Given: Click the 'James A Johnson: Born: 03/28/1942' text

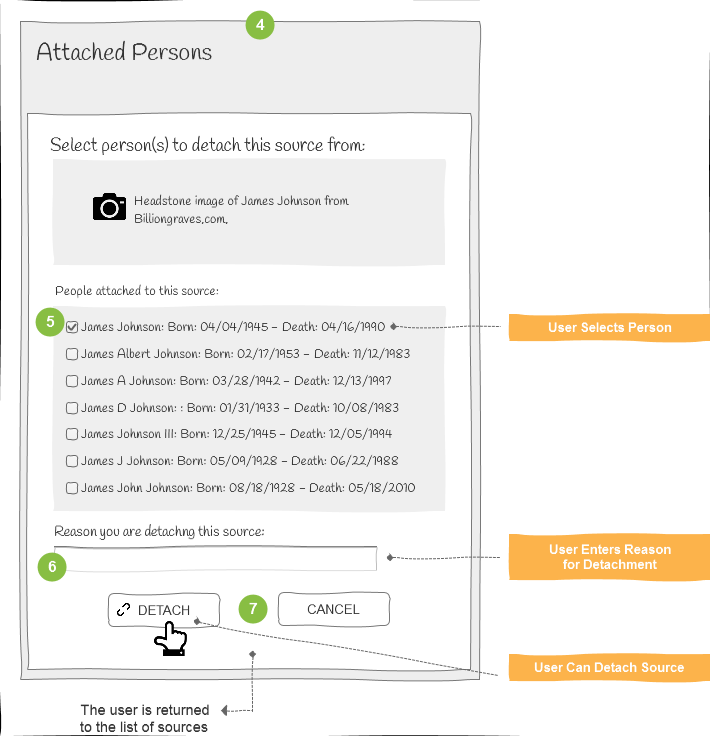Looking at the screenshot, I should 180,380.
